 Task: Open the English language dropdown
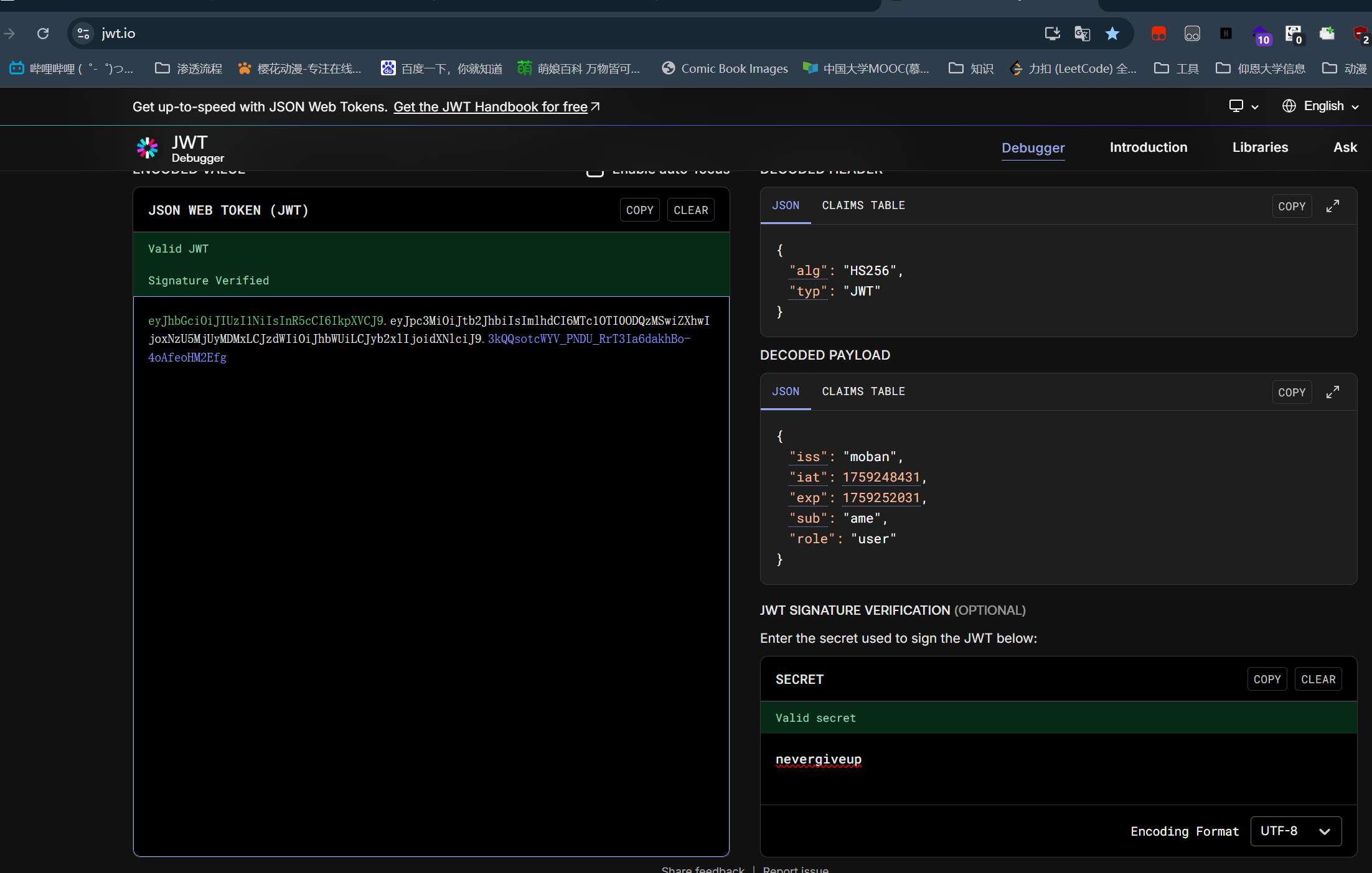click(1320, 106)
